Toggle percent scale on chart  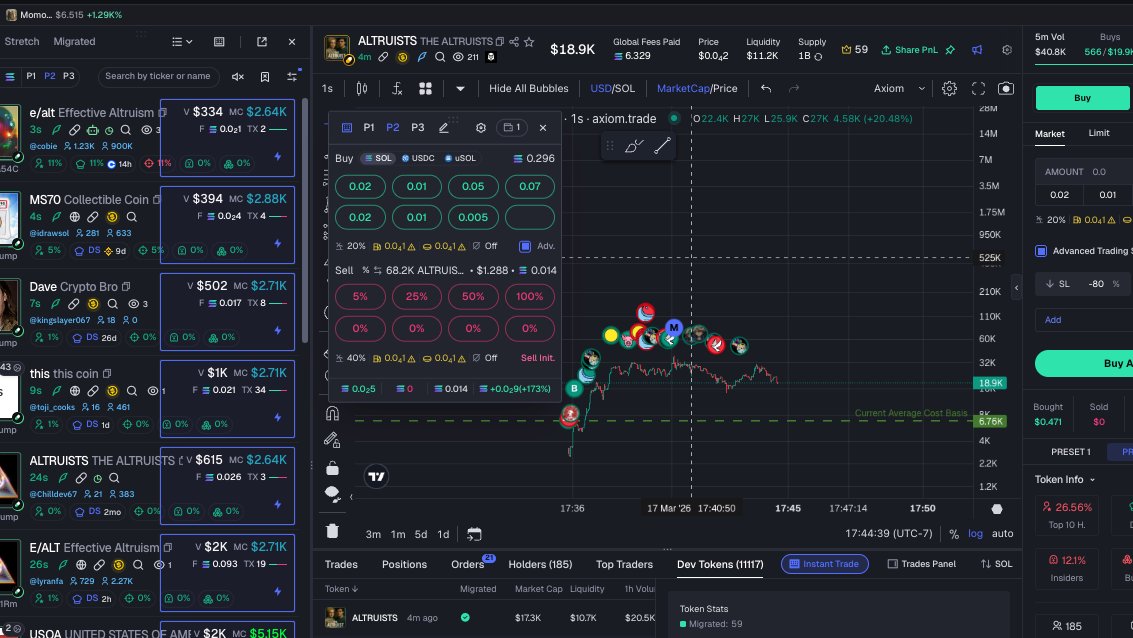click(954, 534)
